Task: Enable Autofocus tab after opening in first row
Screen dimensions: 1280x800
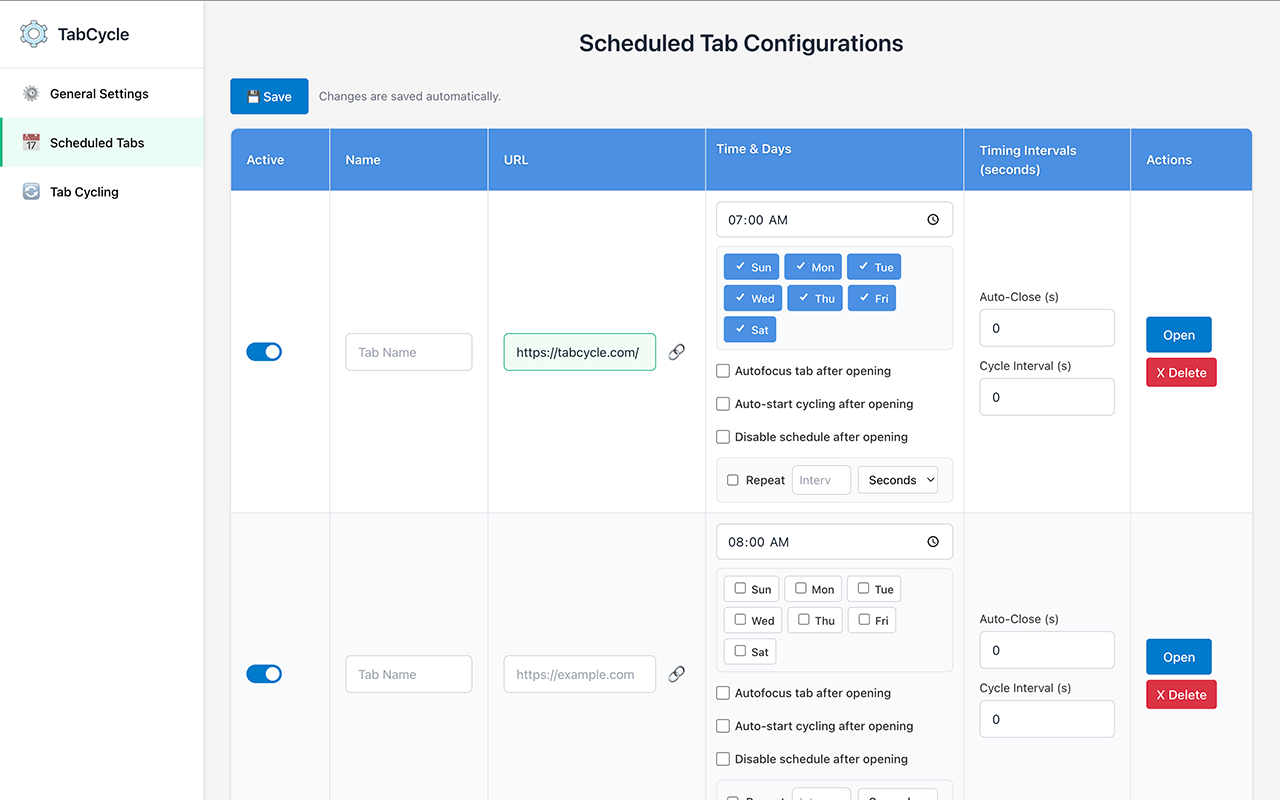Action: 723,371
